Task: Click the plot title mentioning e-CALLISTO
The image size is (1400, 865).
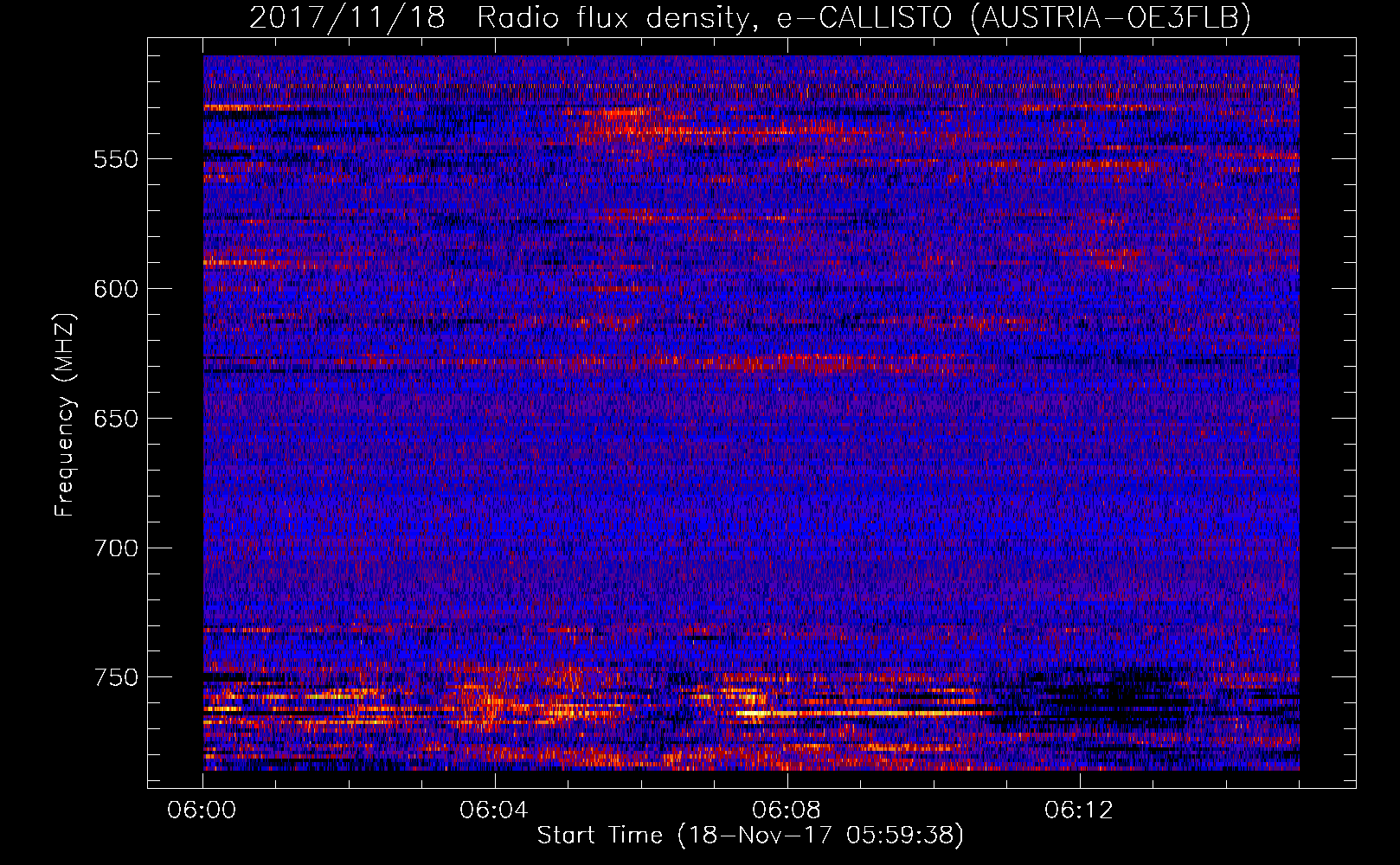Action: 750,16
